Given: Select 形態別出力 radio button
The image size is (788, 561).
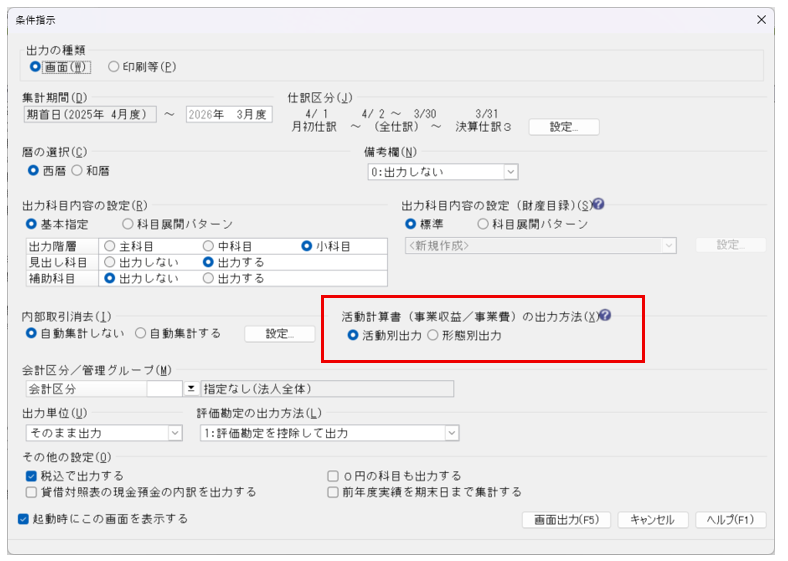Looking at the screenshot, I should point(433,336).
